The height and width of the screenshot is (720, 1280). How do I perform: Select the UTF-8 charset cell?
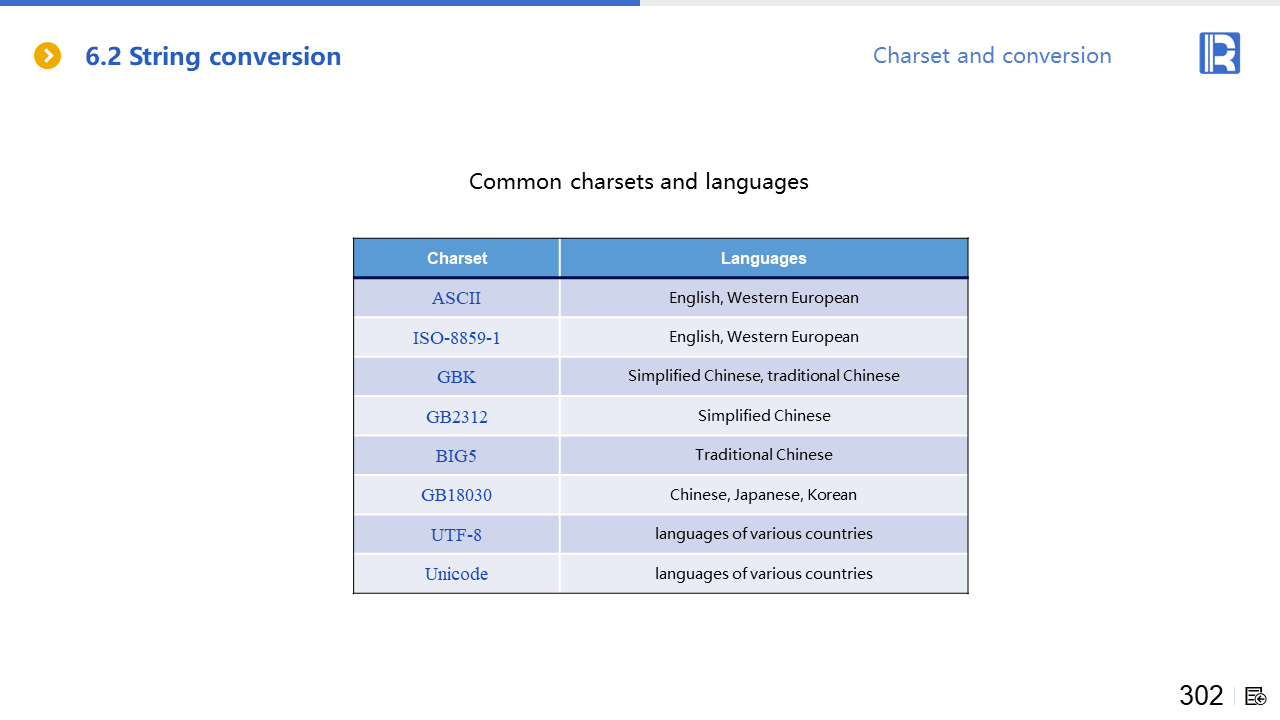coord(456,535)
